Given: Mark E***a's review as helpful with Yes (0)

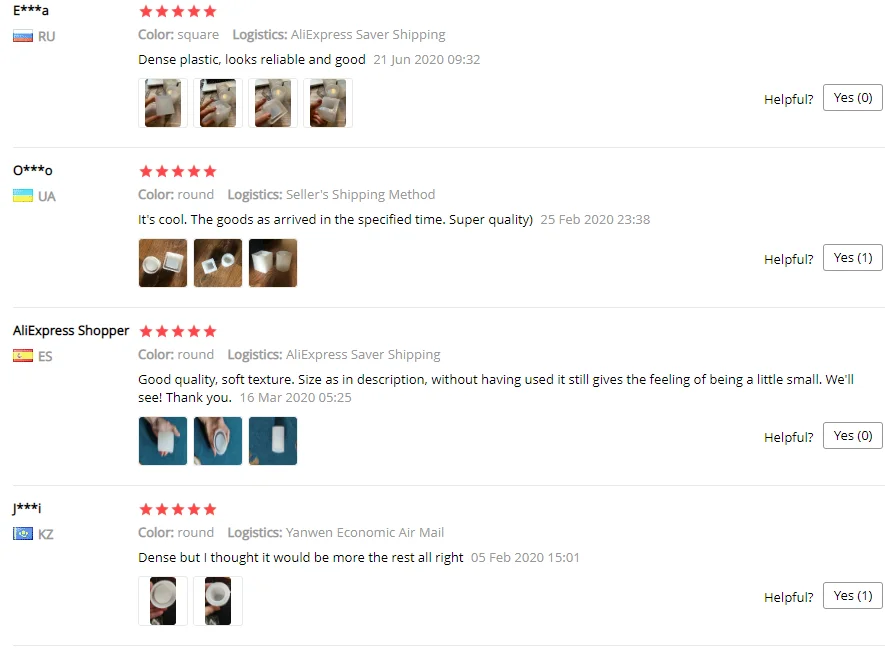Looking at the screenshot, I should pyautogui.click(x=852, y=98).
